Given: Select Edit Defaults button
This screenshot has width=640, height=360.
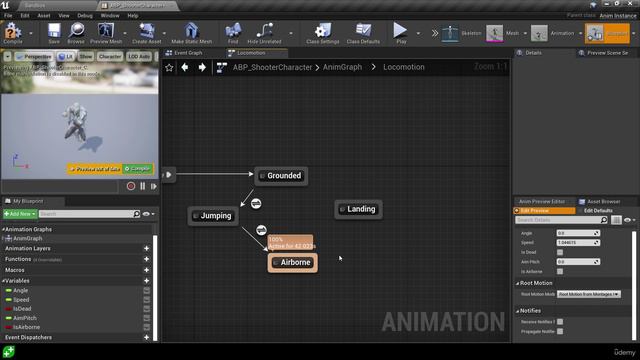Looking at the screenshot, I should coord(598,211).
